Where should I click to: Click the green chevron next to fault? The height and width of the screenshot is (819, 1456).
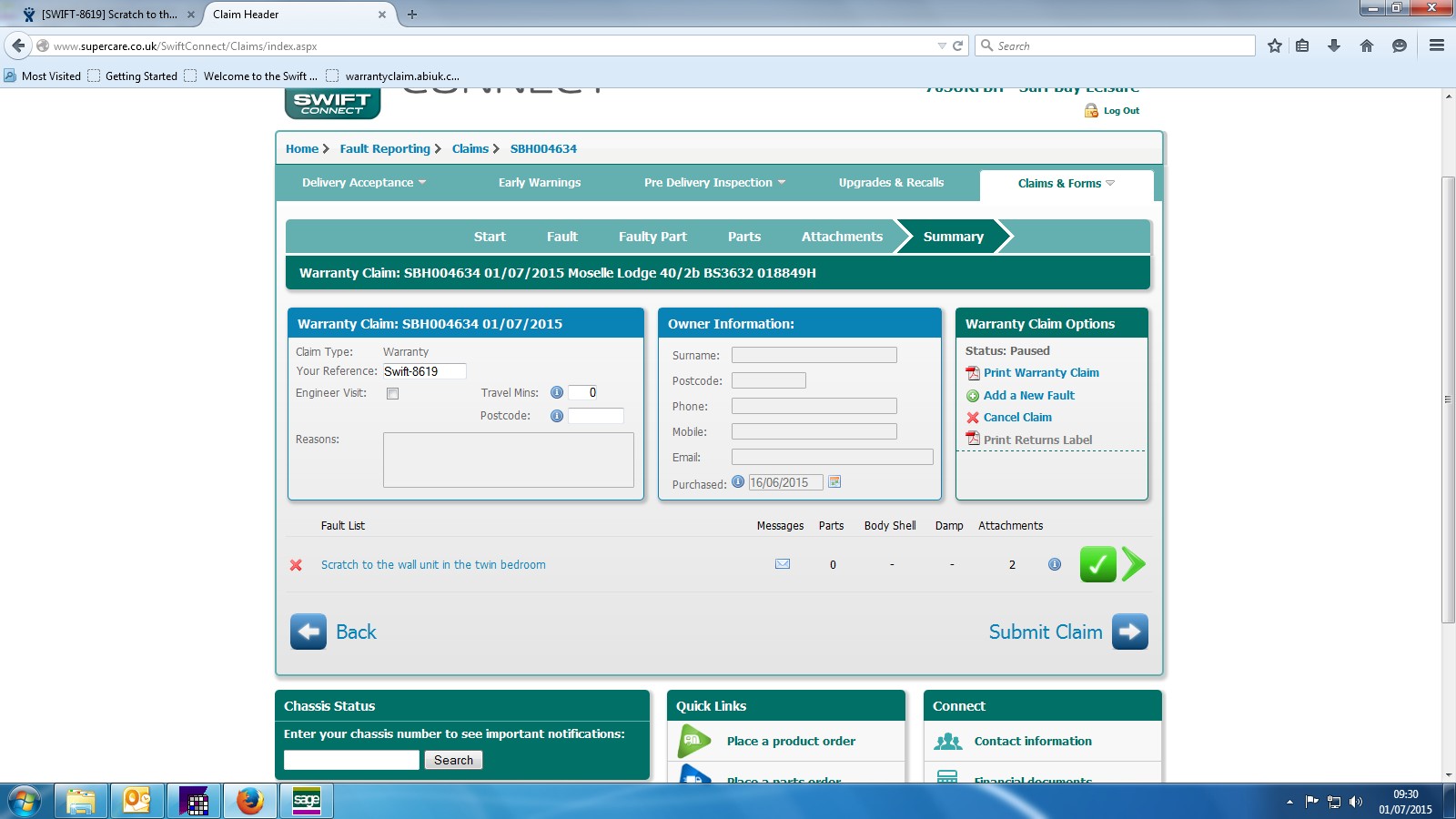1133,564
